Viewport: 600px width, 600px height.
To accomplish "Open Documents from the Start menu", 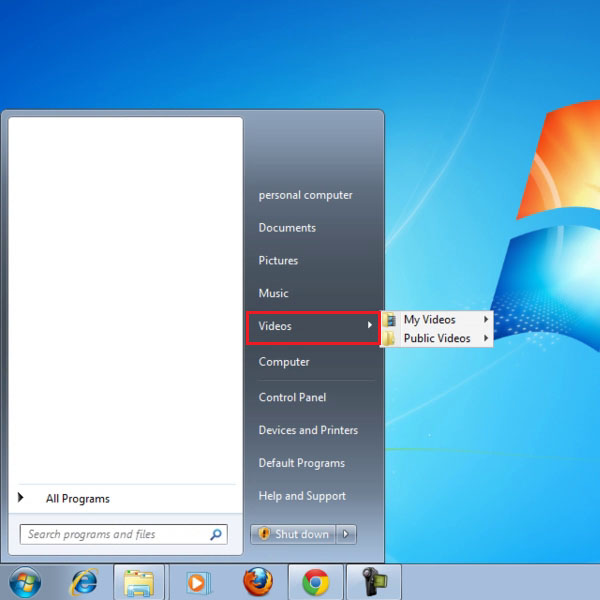I will coord(287,228).
